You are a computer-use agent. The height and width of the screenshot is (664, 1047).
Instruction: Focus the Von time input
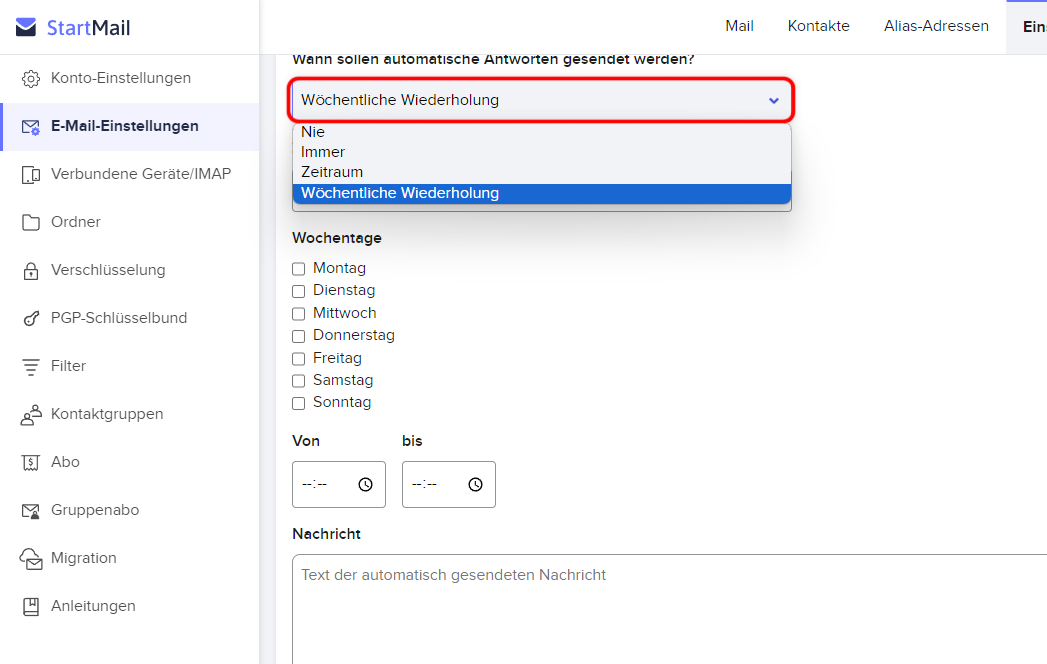[x=339, y=484]
